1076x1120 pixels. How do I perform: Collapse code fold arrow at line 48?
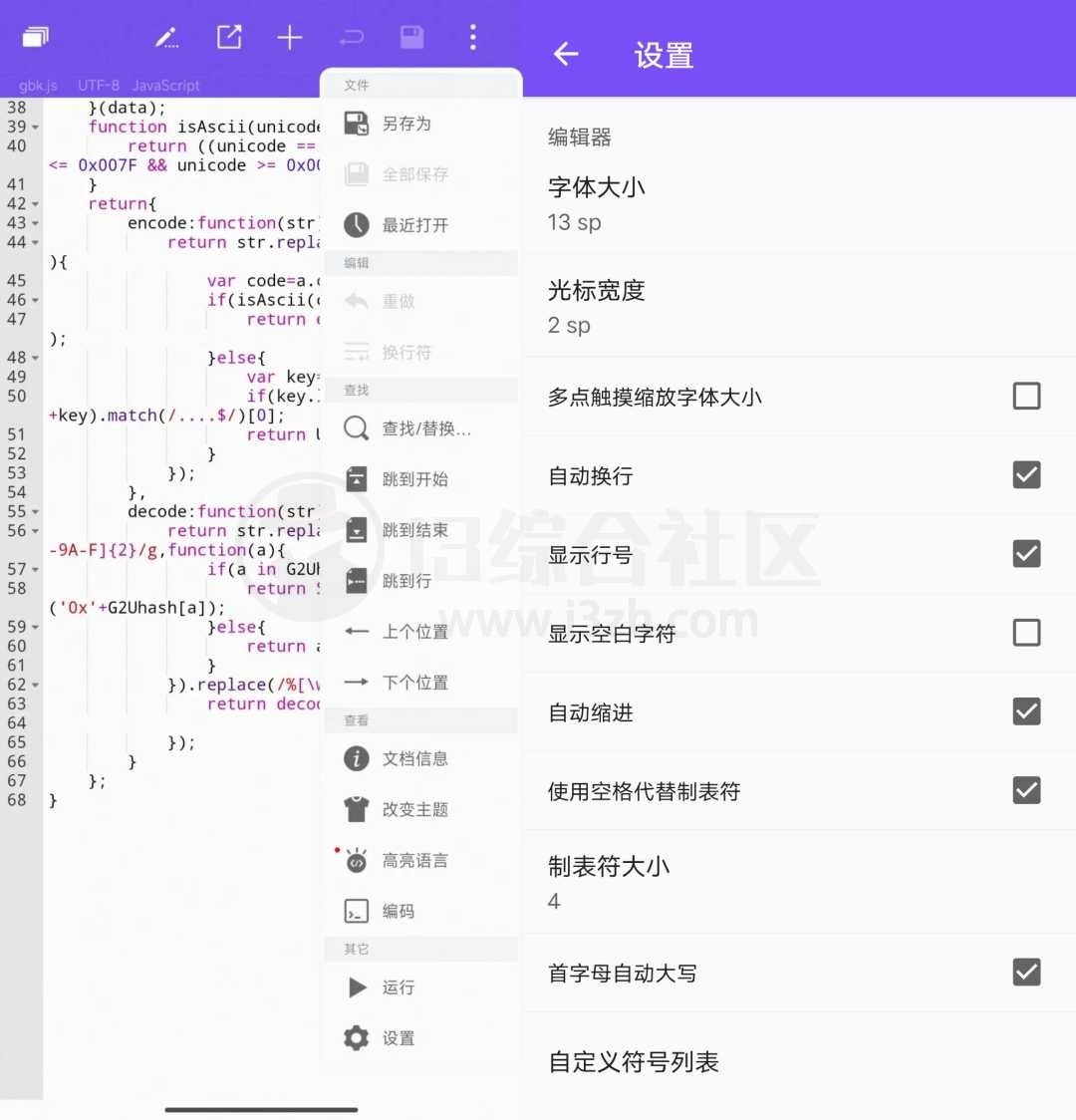click(35, 359)
